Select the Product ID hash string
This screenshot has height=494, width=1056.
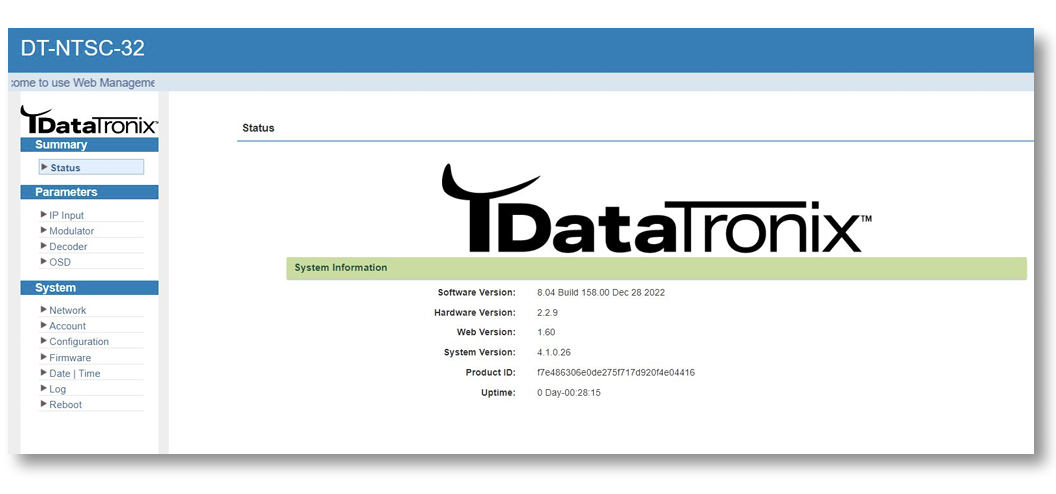(616, 372)
